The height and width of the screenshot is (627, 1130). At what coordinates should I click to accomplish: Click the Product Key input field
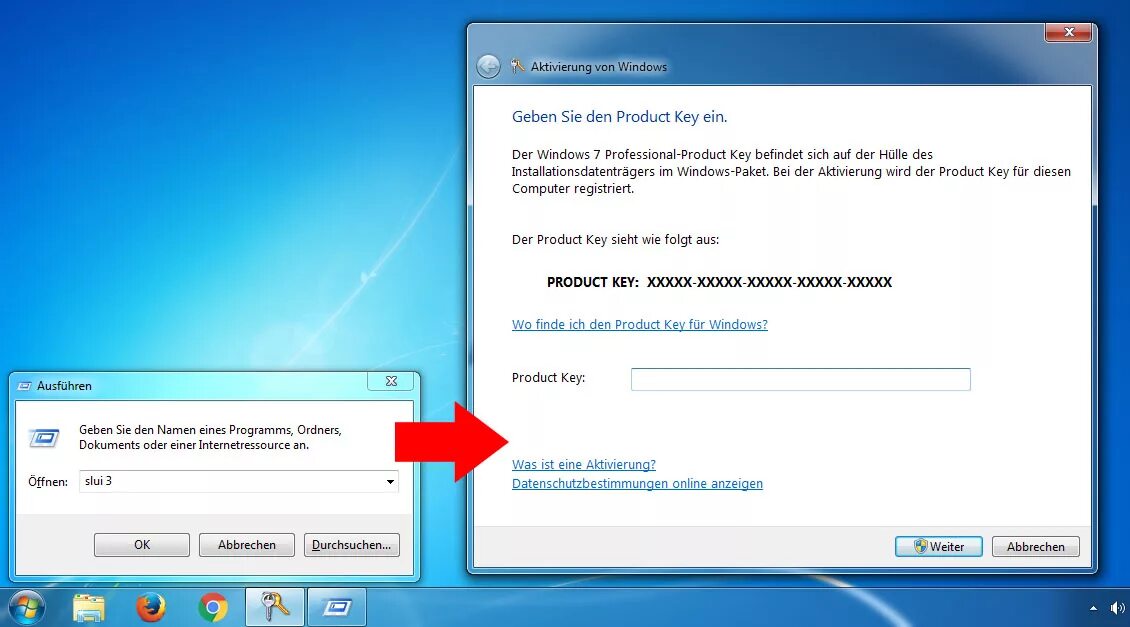click(x=800, y=379)
